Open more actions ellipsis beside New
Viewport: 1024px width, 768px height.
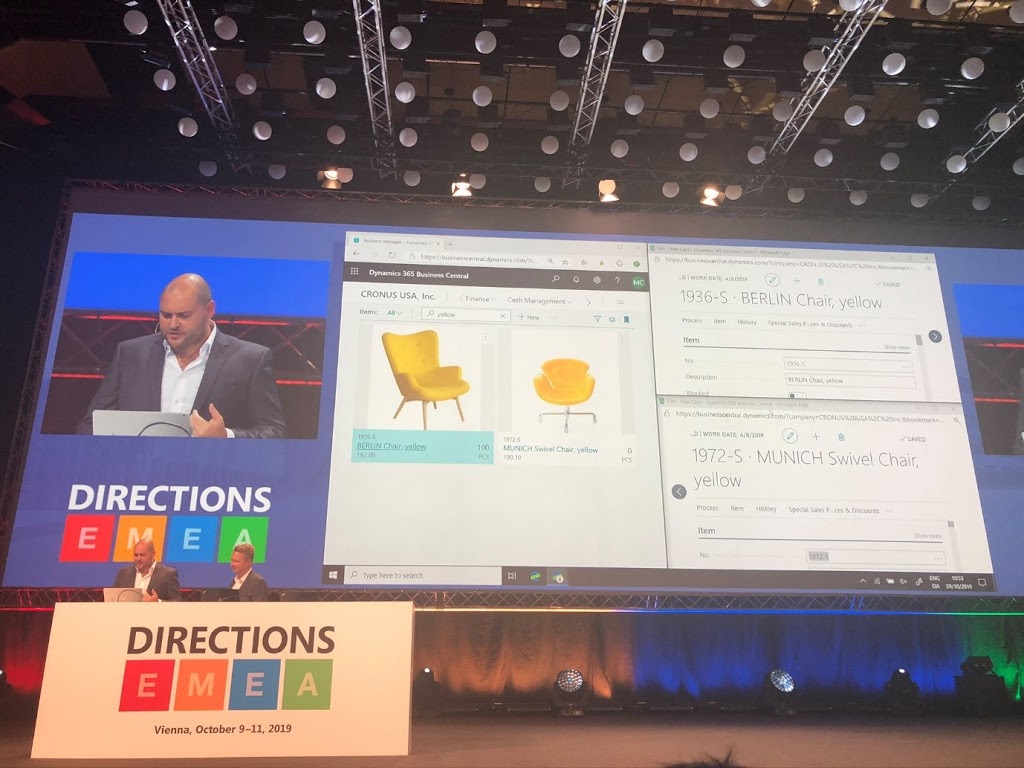click(554, 317)
